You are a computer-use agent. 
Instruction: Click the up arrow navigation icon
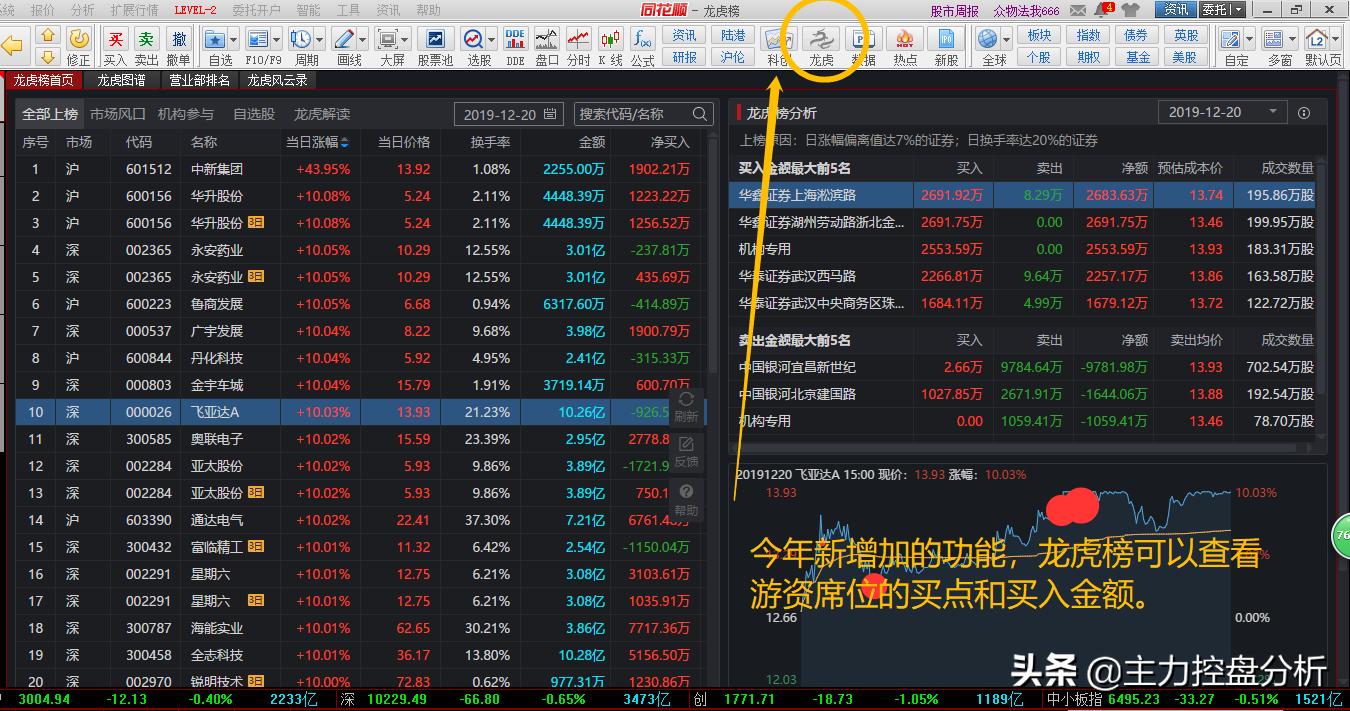click(x=48, y=36)
